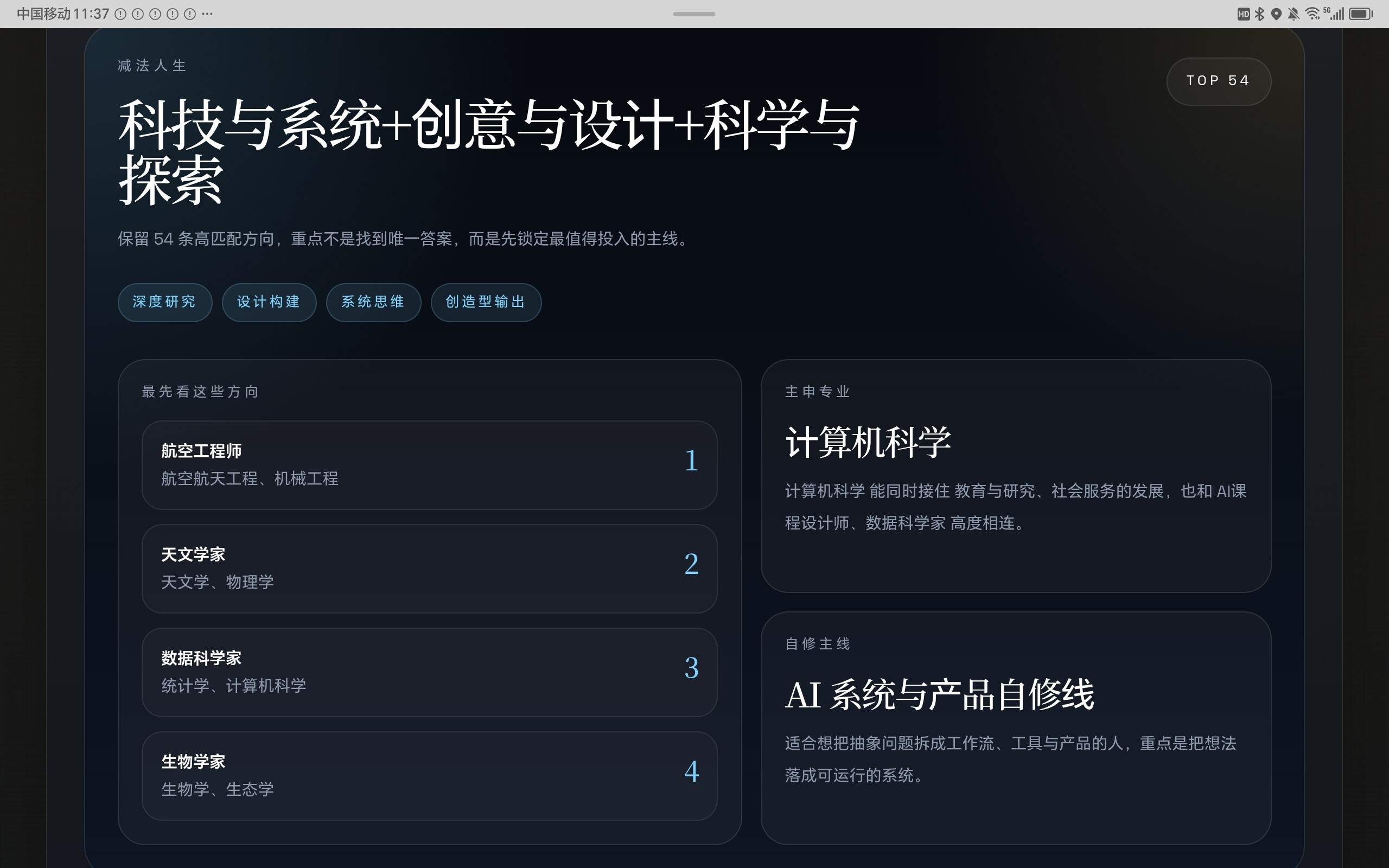Tap the muted notification bell icon

(1293, 12)
